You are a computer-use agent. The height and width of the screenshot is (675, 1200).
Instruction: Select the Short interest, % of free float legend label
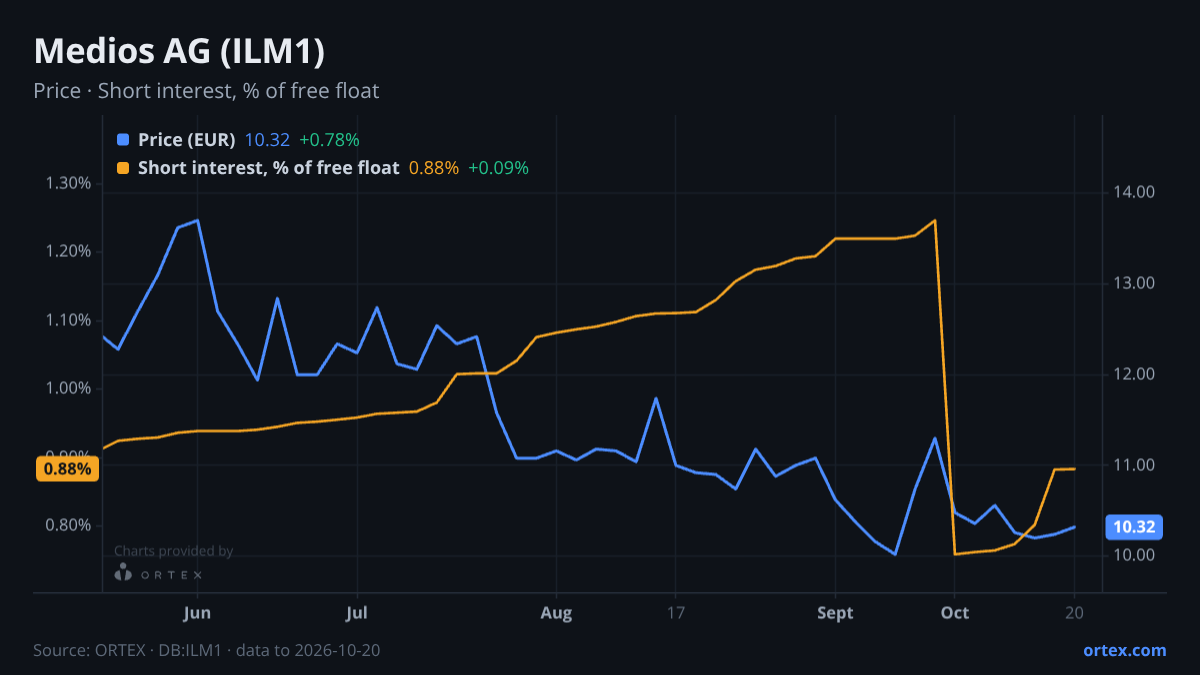[269, 168]
